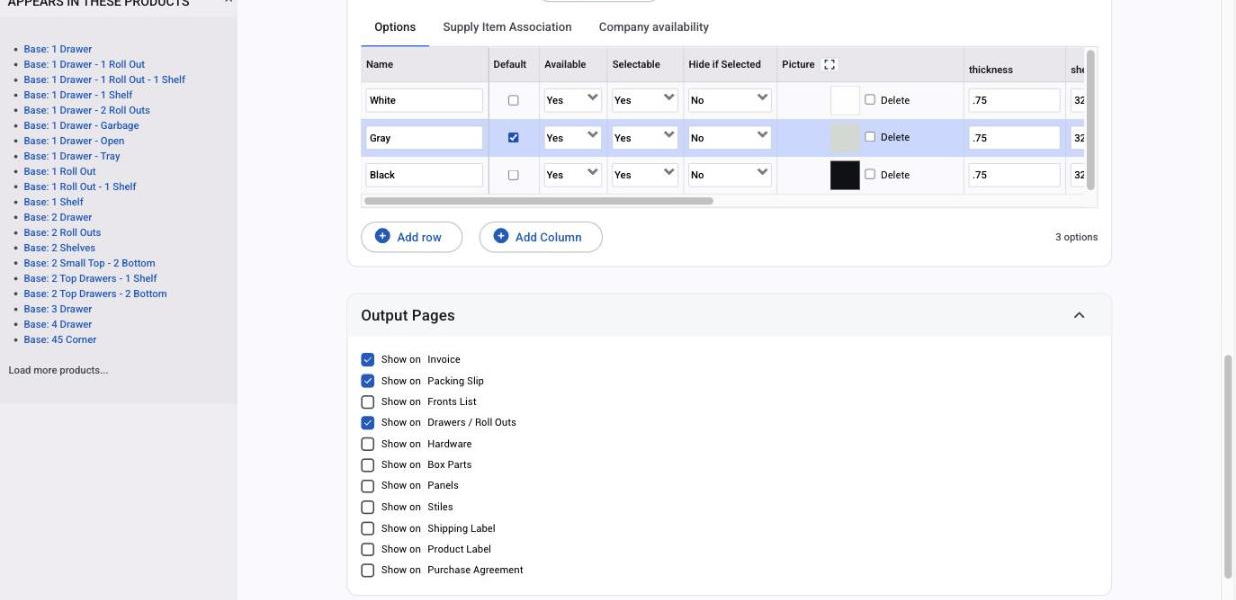Click the options table horizontal scrollbar

coord(539,200)
